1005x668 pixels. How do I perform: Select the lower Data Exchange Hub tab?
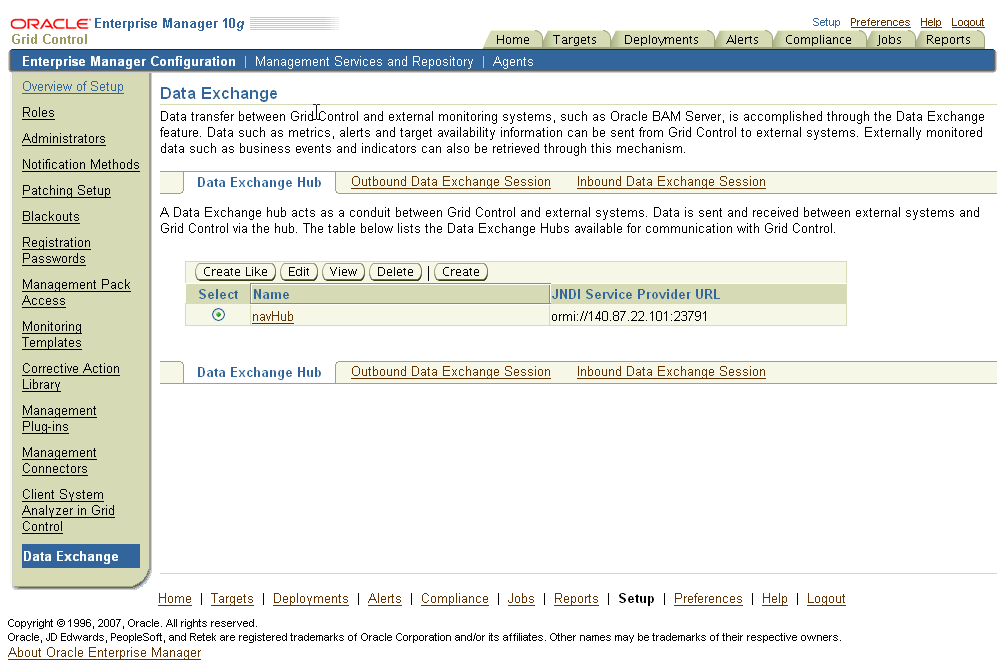pyautogui.click(x=259, y=372)
